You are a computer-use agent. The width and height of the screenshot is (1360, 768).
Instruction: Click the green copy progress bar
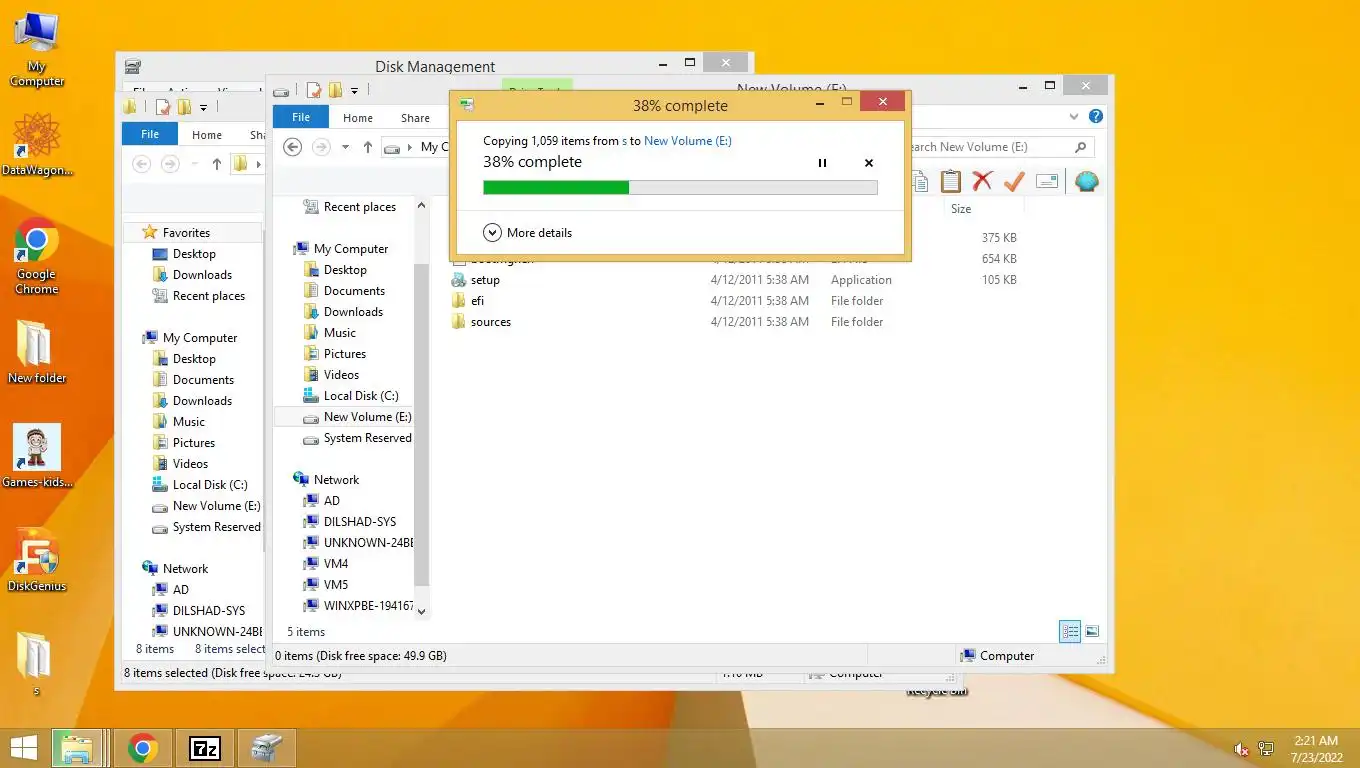click(x=680, y=187)
